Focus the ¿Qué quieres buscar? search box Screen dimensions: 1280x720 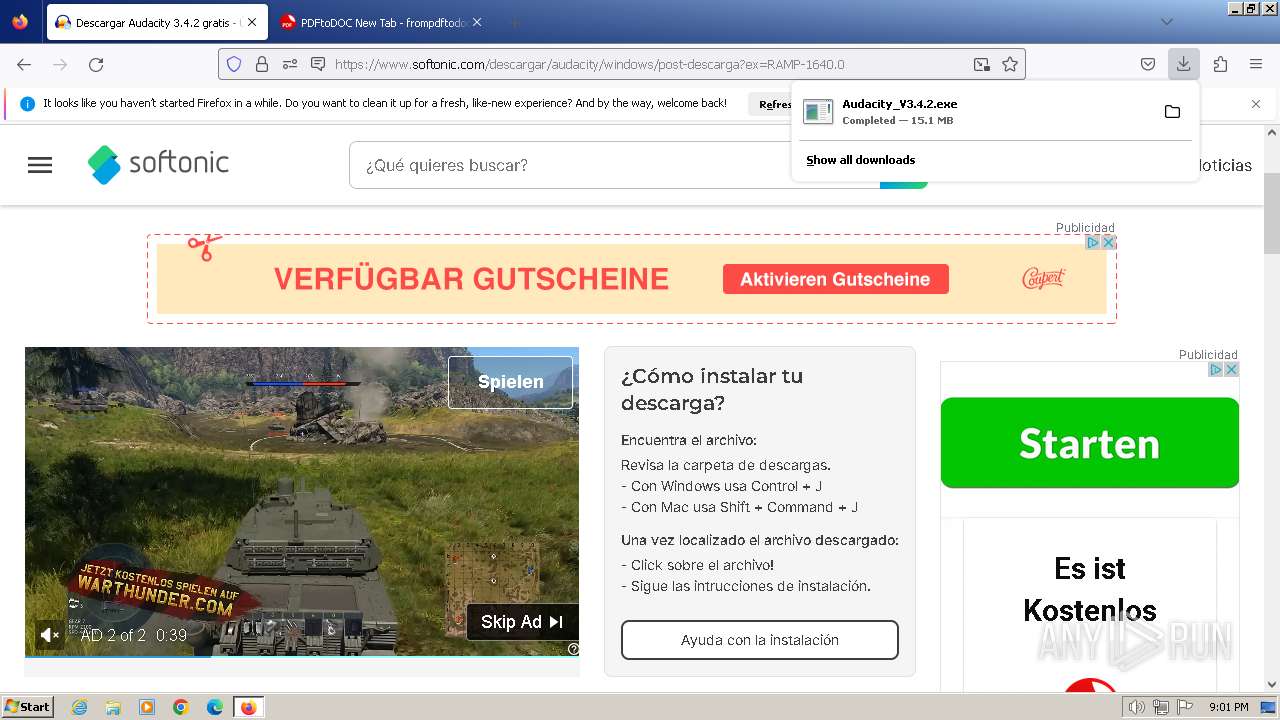click(615, 165)
